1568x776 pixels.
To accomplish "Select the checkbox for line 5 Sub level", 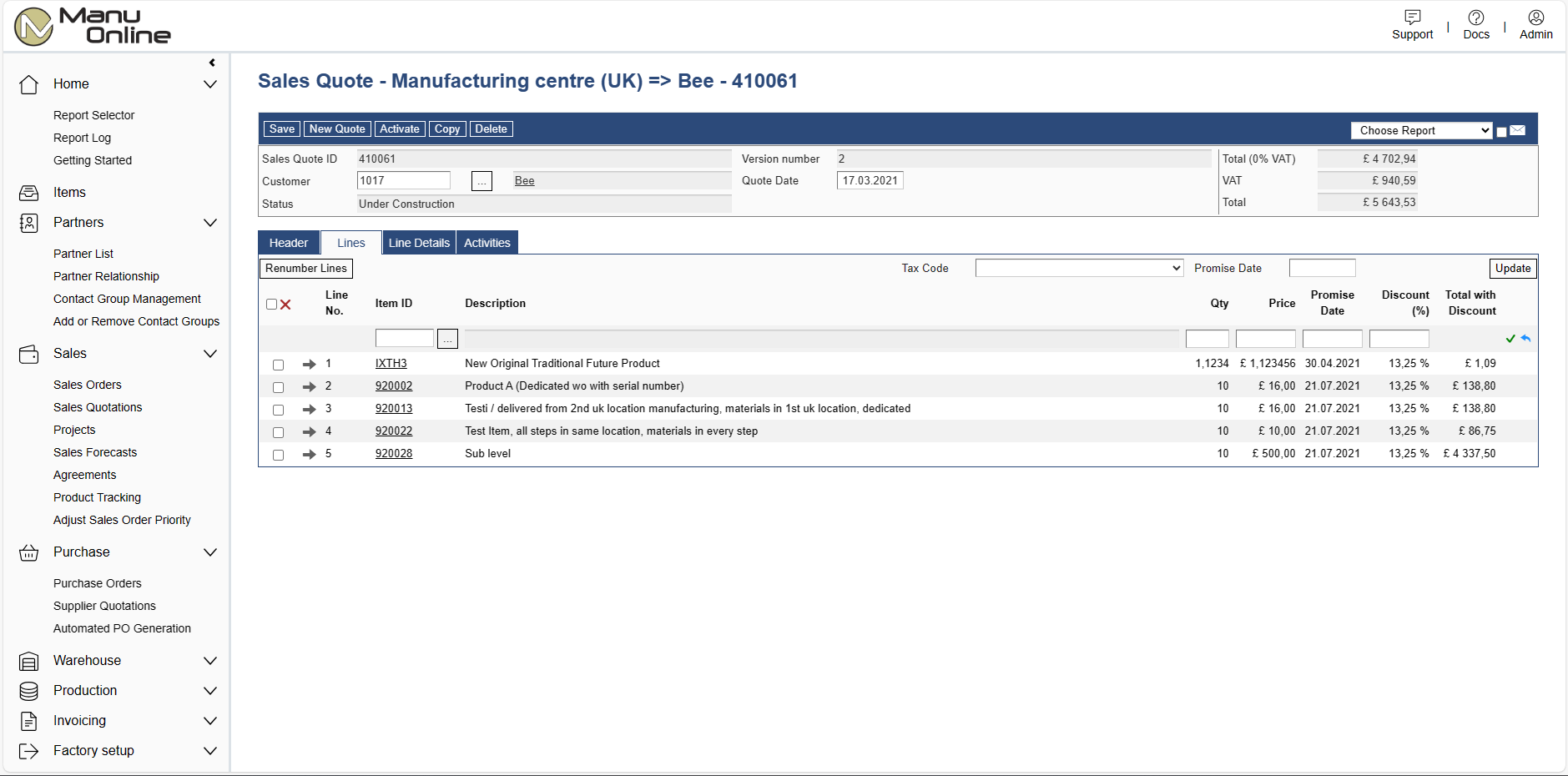I will click(278, 455).
